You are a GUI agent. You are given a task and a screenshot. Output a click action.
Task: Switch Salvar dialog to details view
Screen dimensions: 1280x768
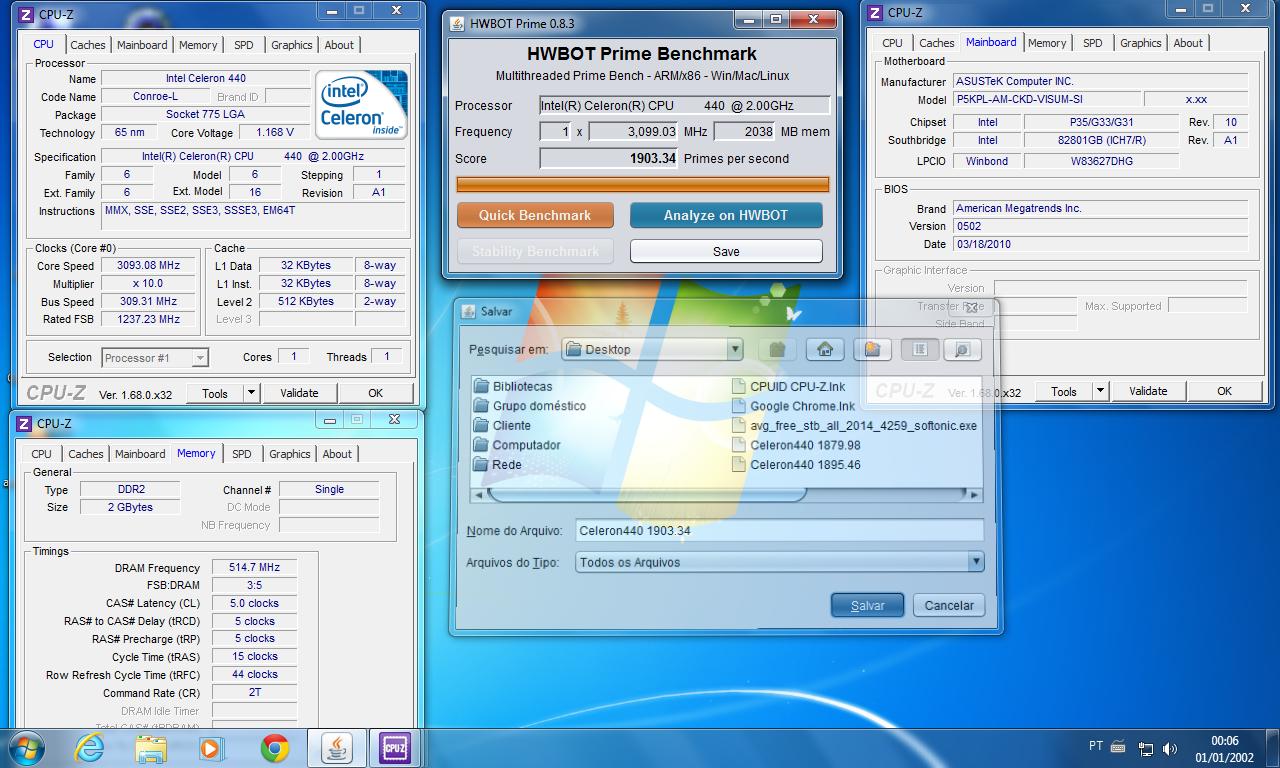[x=962, y=349]
